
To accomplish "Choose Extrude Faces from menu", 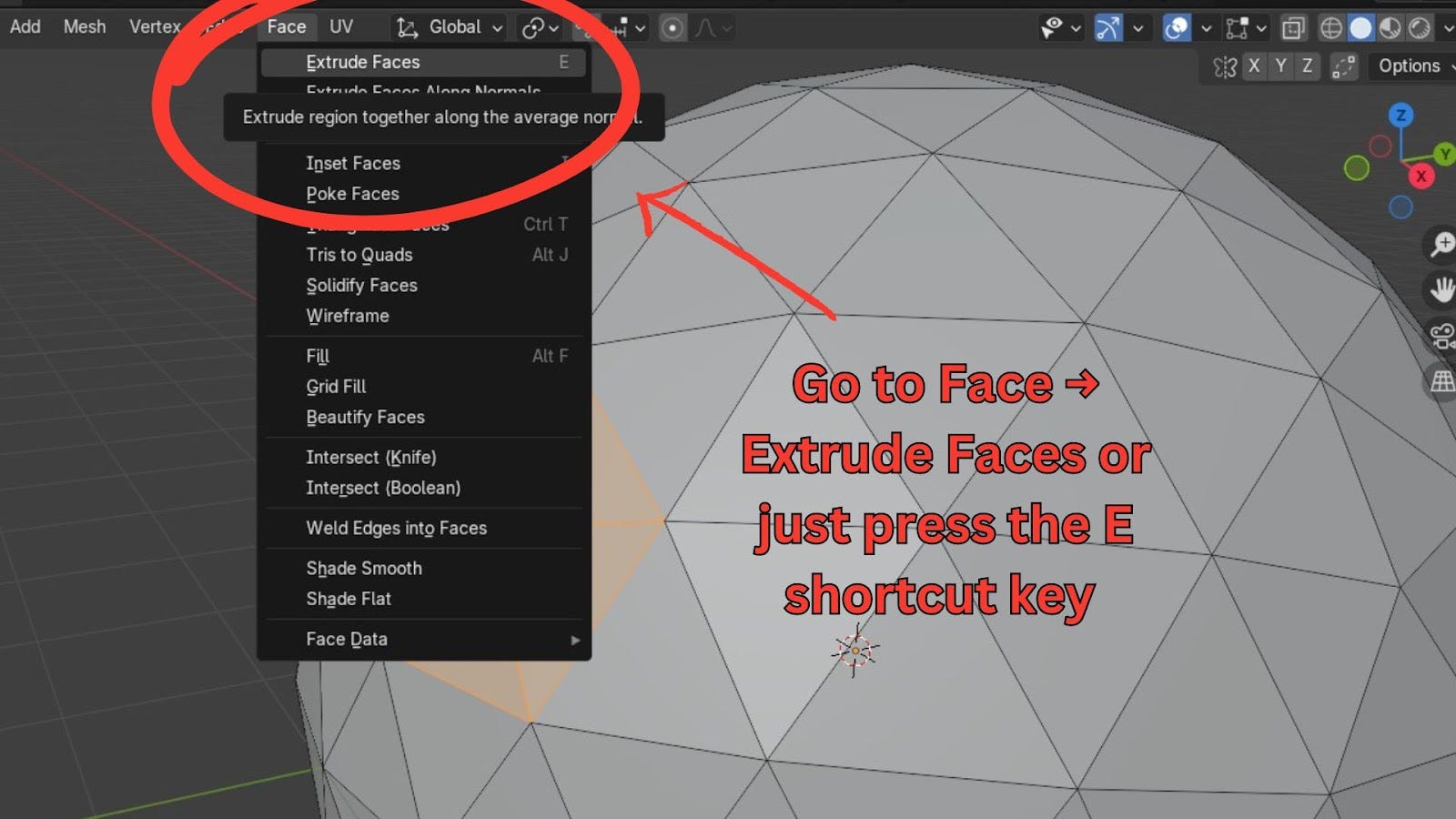I will 424,62.
